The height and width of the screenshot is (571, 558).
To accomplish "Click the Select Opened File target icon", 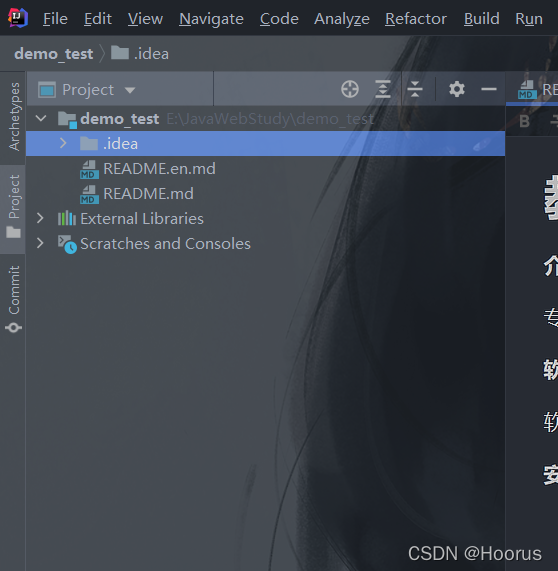I will [x=350, y=89].
